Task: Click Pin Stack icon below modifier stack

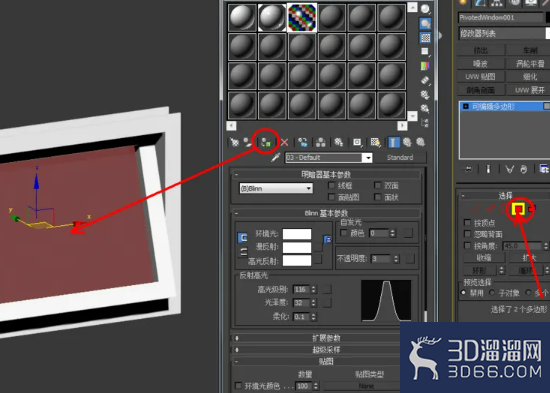Action: click(468, 169)
